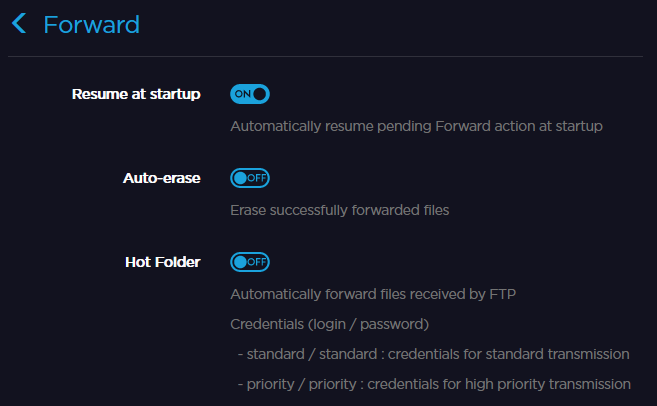Click the back chevron arrow
657x406 pixels.
pyautogui.click(x=18, y=24)
